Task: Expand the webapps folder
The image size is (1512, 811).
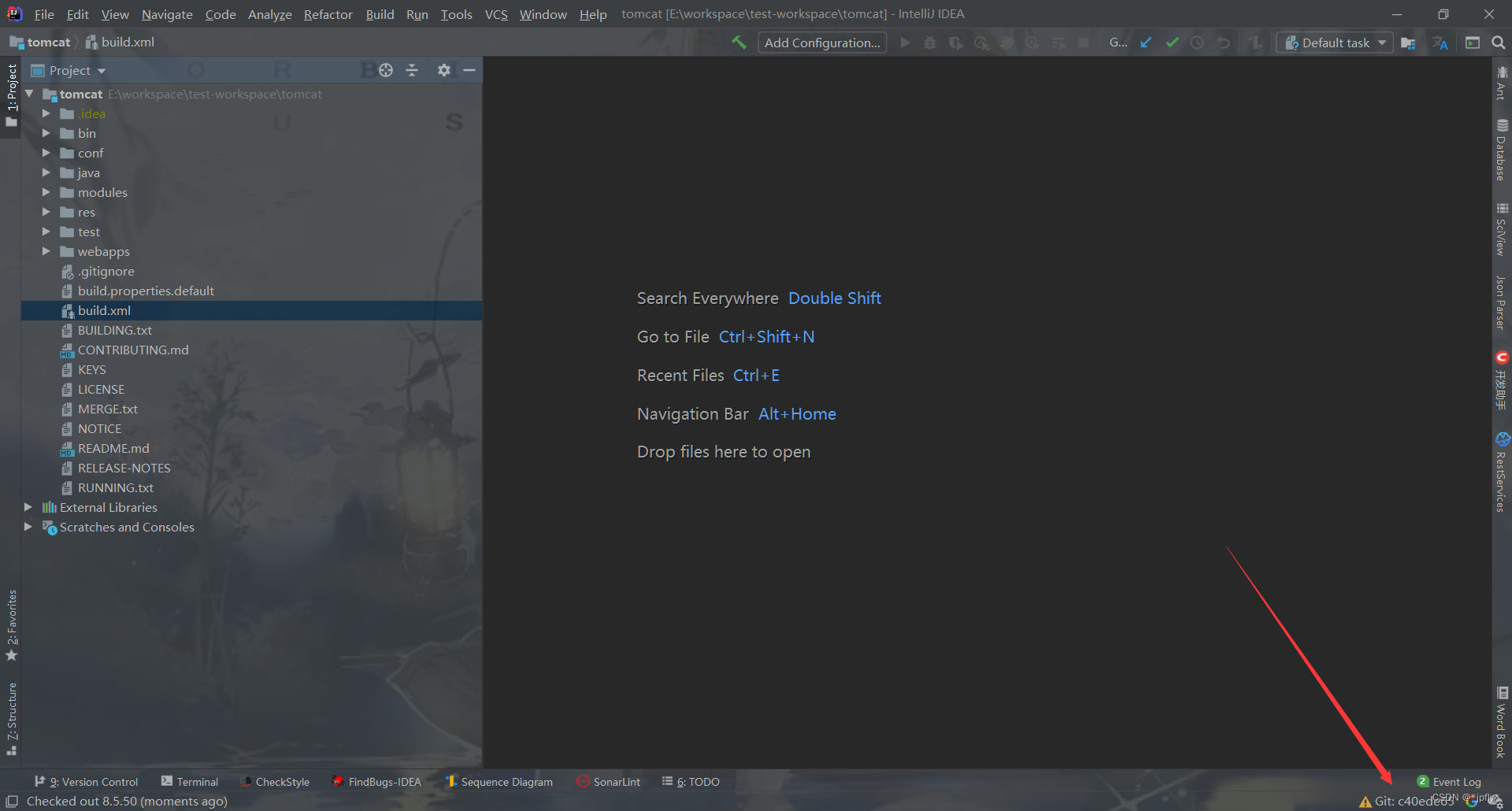Action: tap(46, 251)
